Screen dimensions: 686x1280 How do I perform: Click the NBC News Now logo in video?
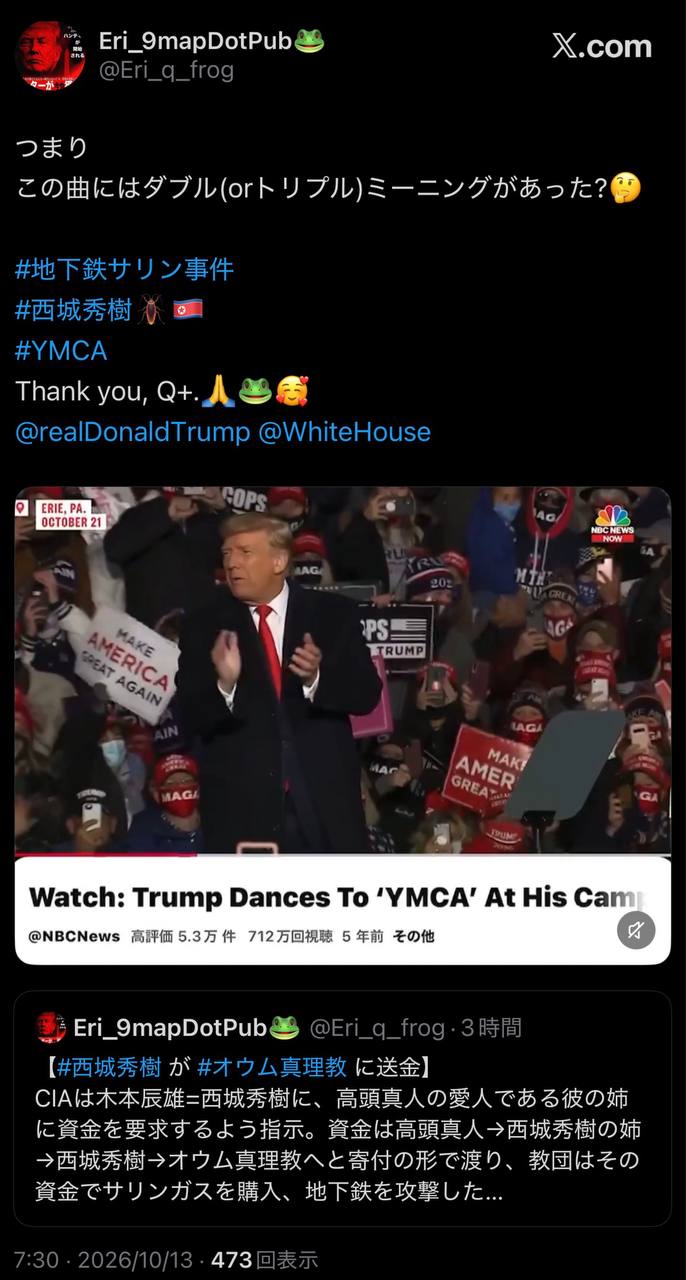pos(614,524)
